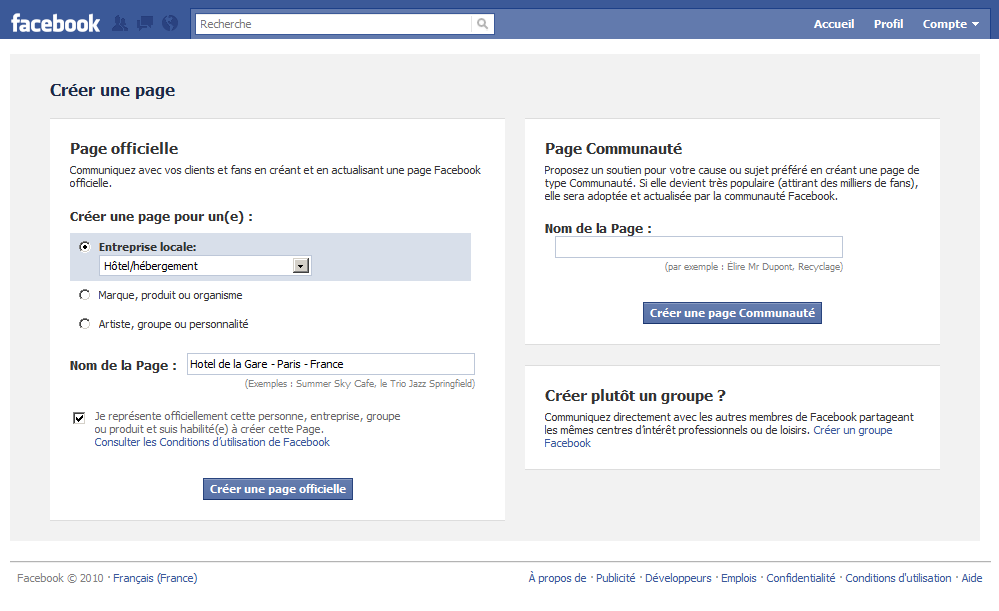Click Créer une page Communauté button
The width and height of the screenshot is (999, 611).
[x=732, y=313]
